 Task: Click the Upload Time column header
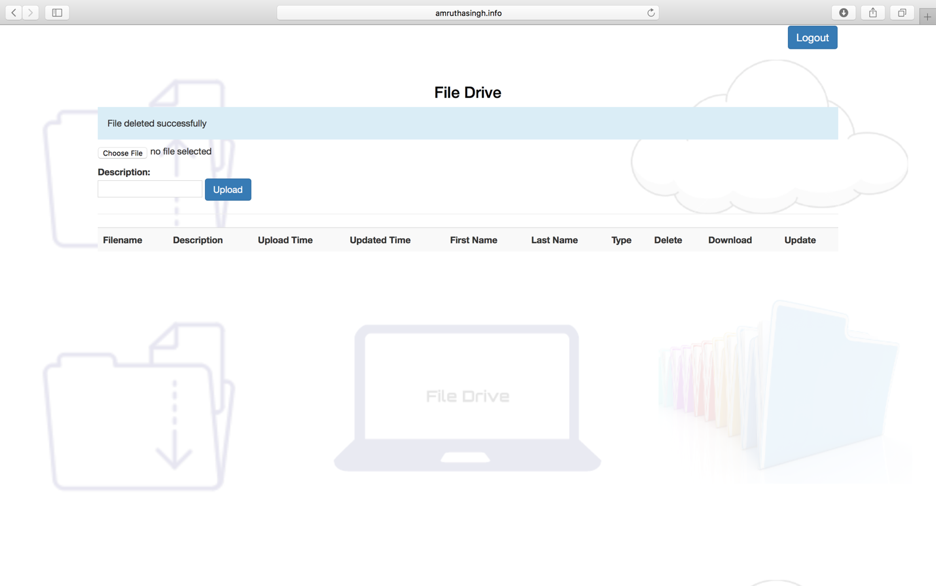(x=285, y=240)
